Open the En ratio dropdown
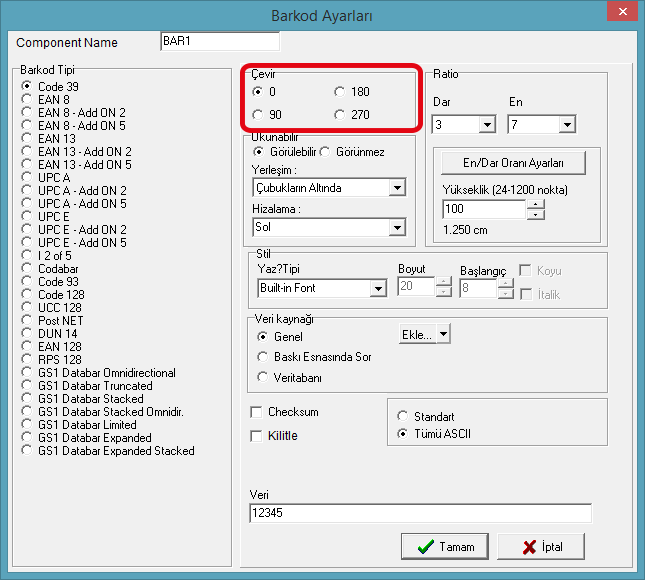This screenshot has width=645, height=580. (567, 125)
